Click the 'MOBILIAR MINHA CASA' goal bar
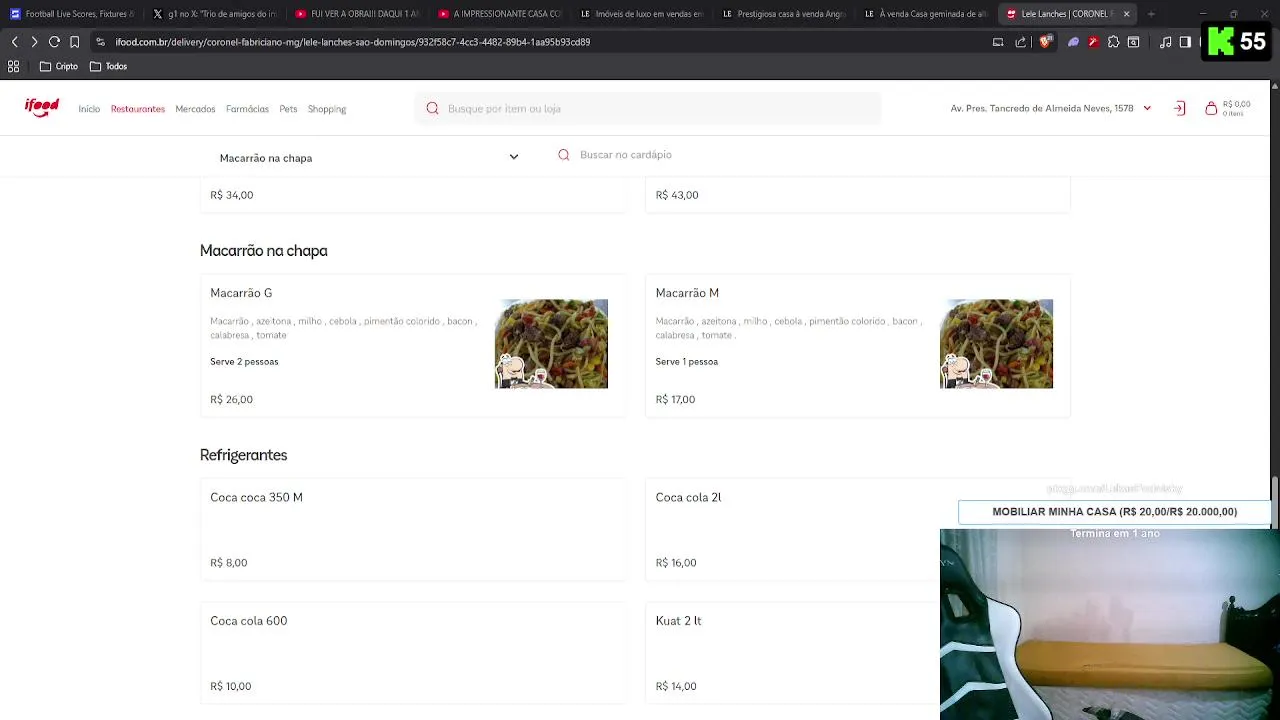This screenshot has width=1280, height=720. (x=1114, y=512)
